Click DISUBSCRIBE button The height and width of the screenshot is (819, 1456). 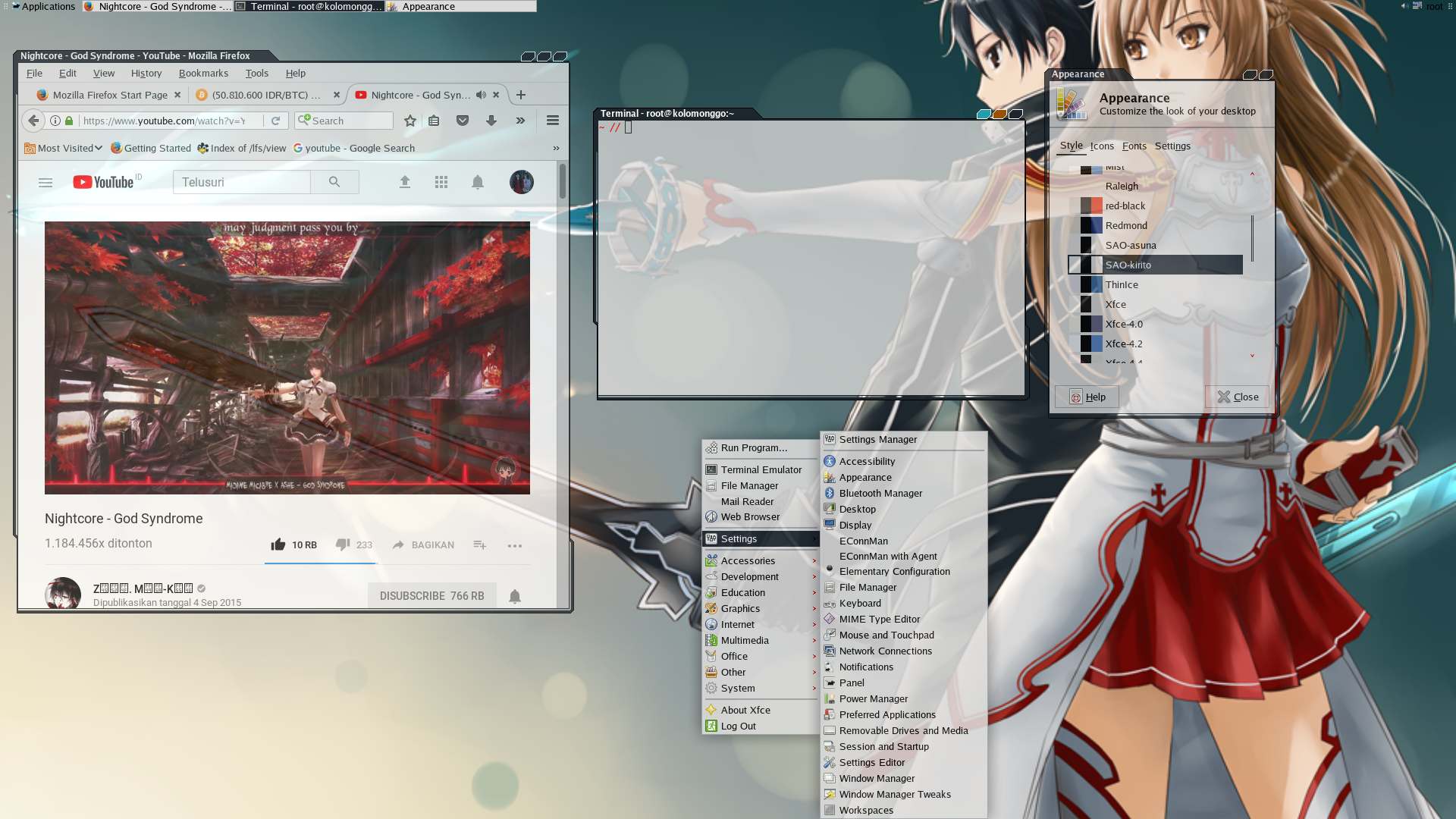pos(431,596)
